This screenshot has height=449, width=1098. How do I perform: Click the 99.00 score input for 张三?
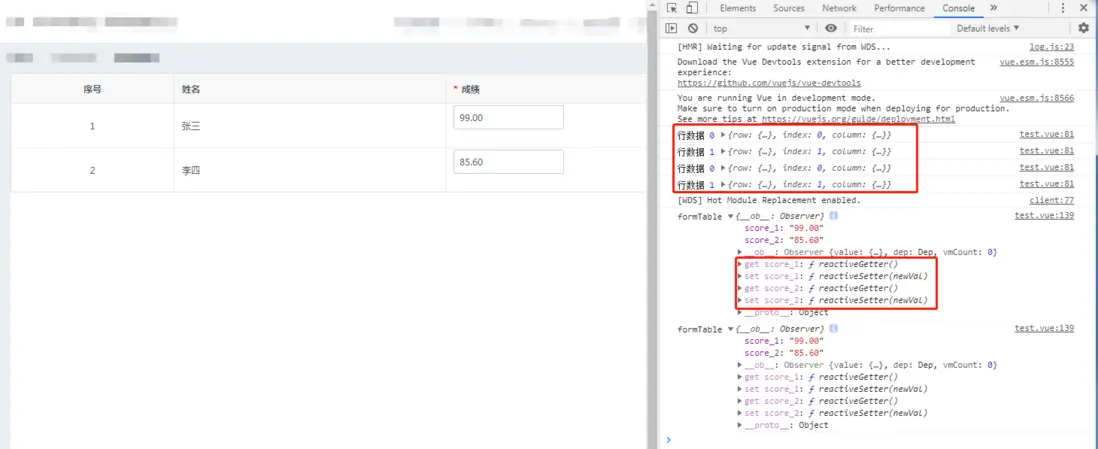click(508, 118)
